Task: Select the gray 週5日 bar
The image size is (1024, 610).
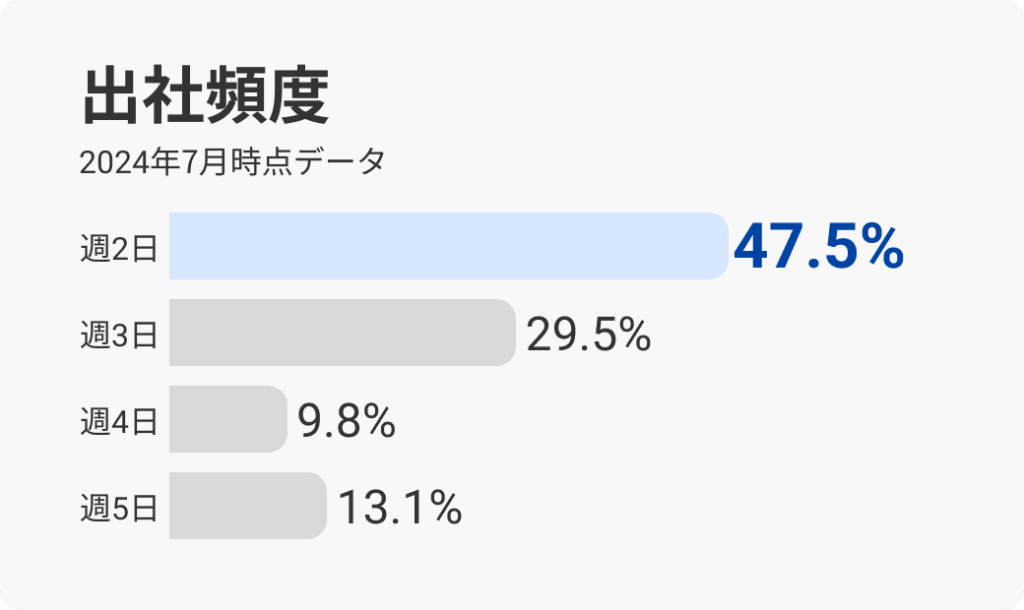Action: [248, 506]
